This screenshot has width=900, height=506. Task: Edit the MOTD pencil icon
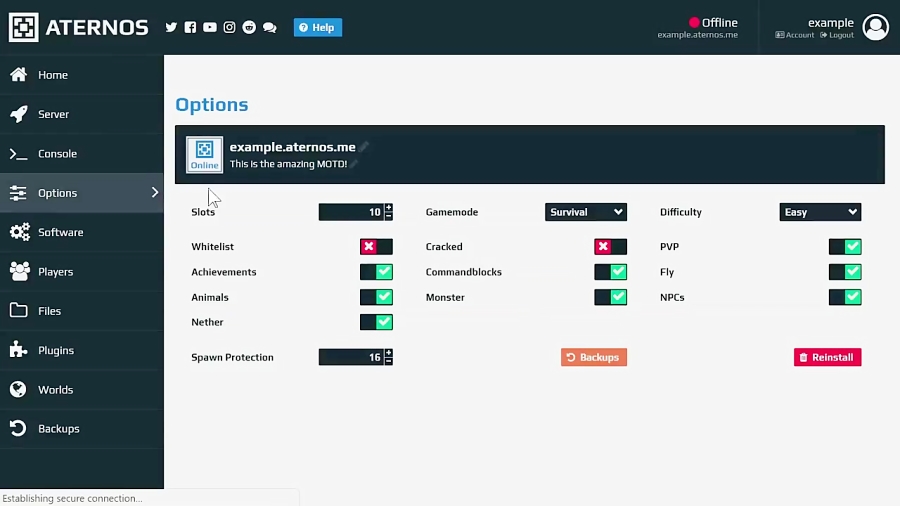click(x=354, y=164)
